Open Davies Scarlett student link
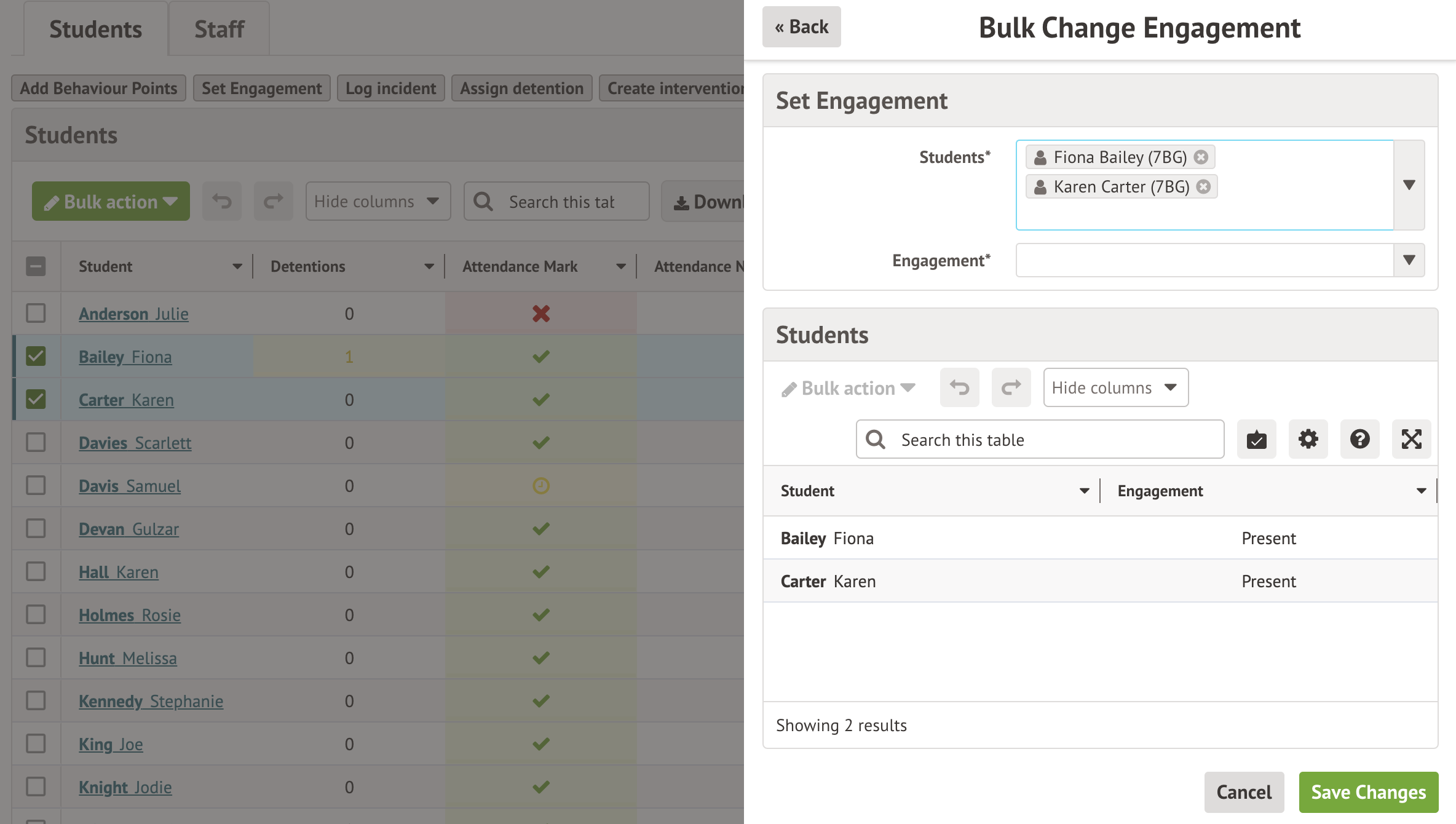The image size is (1456, 824). click(135, 443)
